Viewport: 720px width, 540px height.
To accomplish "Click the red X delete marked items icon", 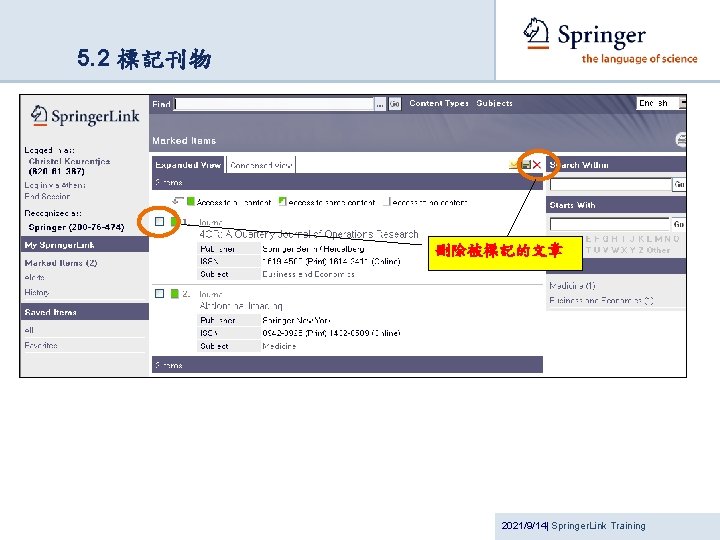I will [537, 165].
